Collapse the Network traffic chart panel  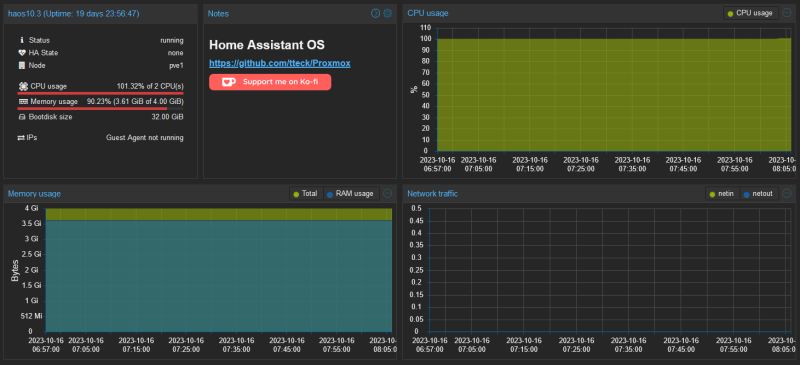tap(787, 193)
